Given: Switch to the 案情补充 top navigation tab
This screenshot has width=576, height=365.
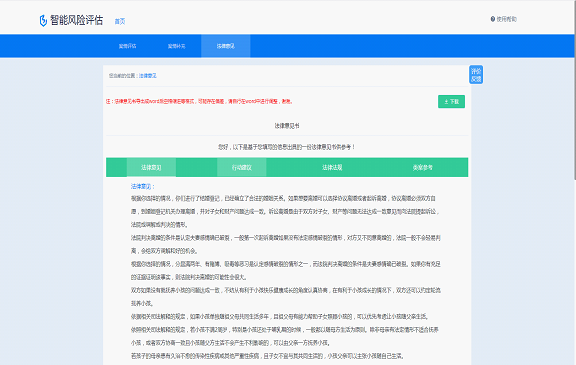Looking at the screenshot, I should [177, 46].
